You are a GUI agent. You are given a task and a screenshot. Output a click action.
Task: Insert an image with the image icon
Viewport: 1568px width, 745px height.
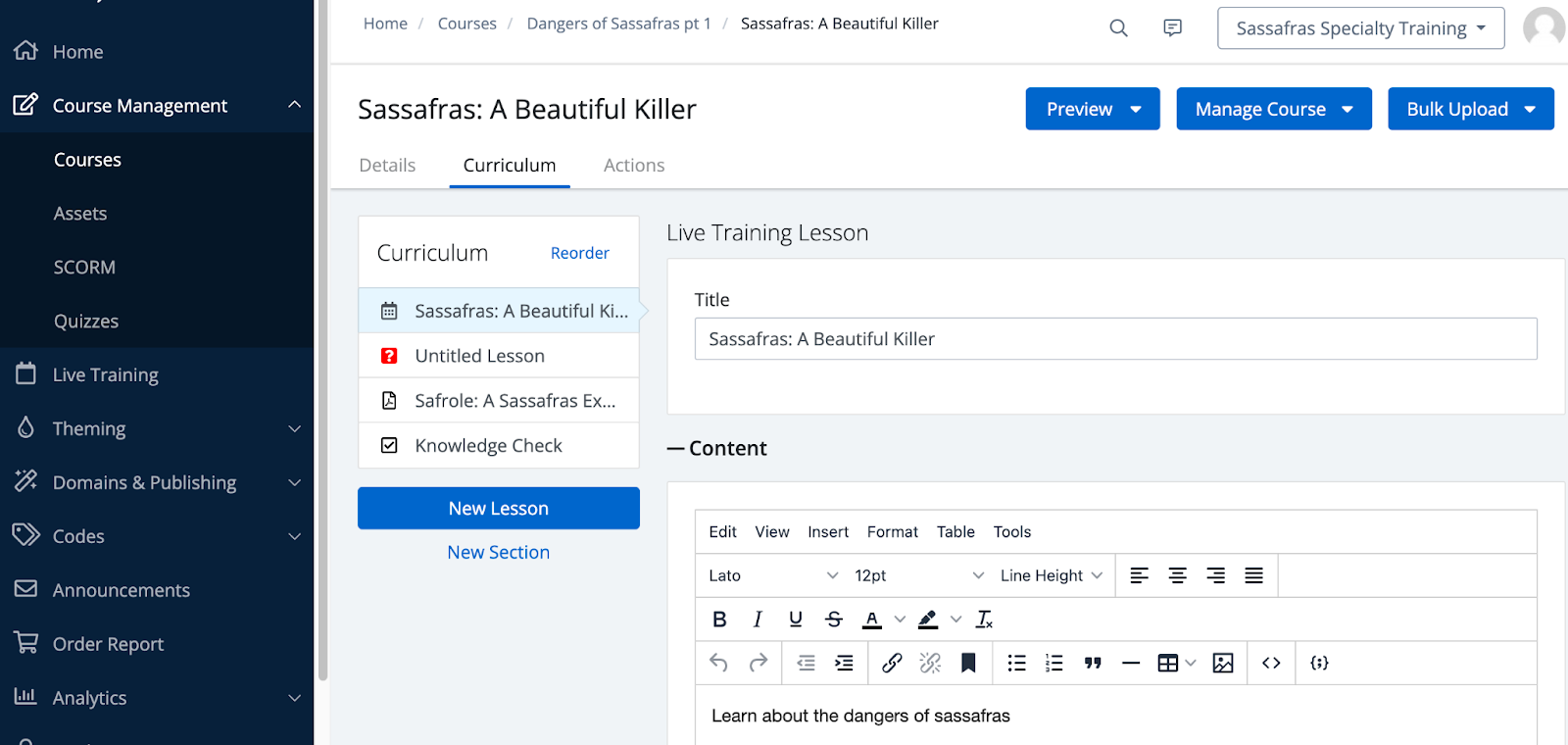(x=1223, y=664)
